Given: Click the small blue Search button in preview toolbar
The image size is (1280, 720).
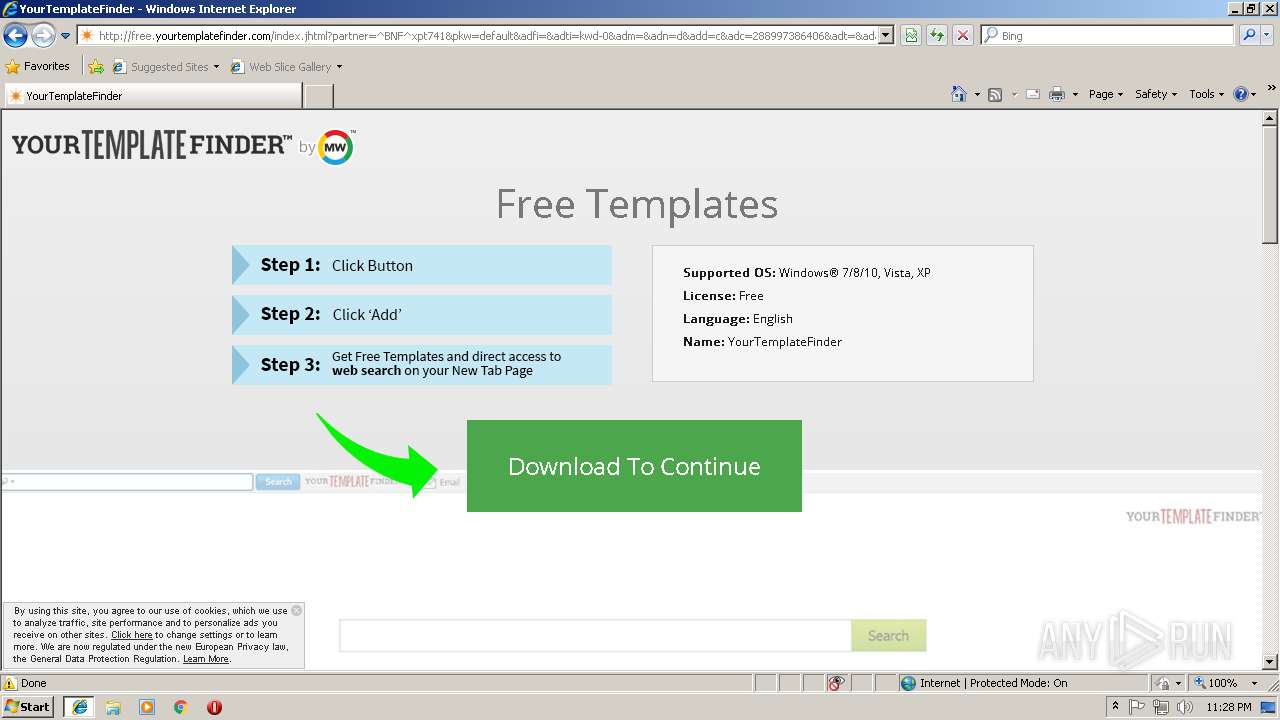Looking at the screenshot, I should click(278, 482).
